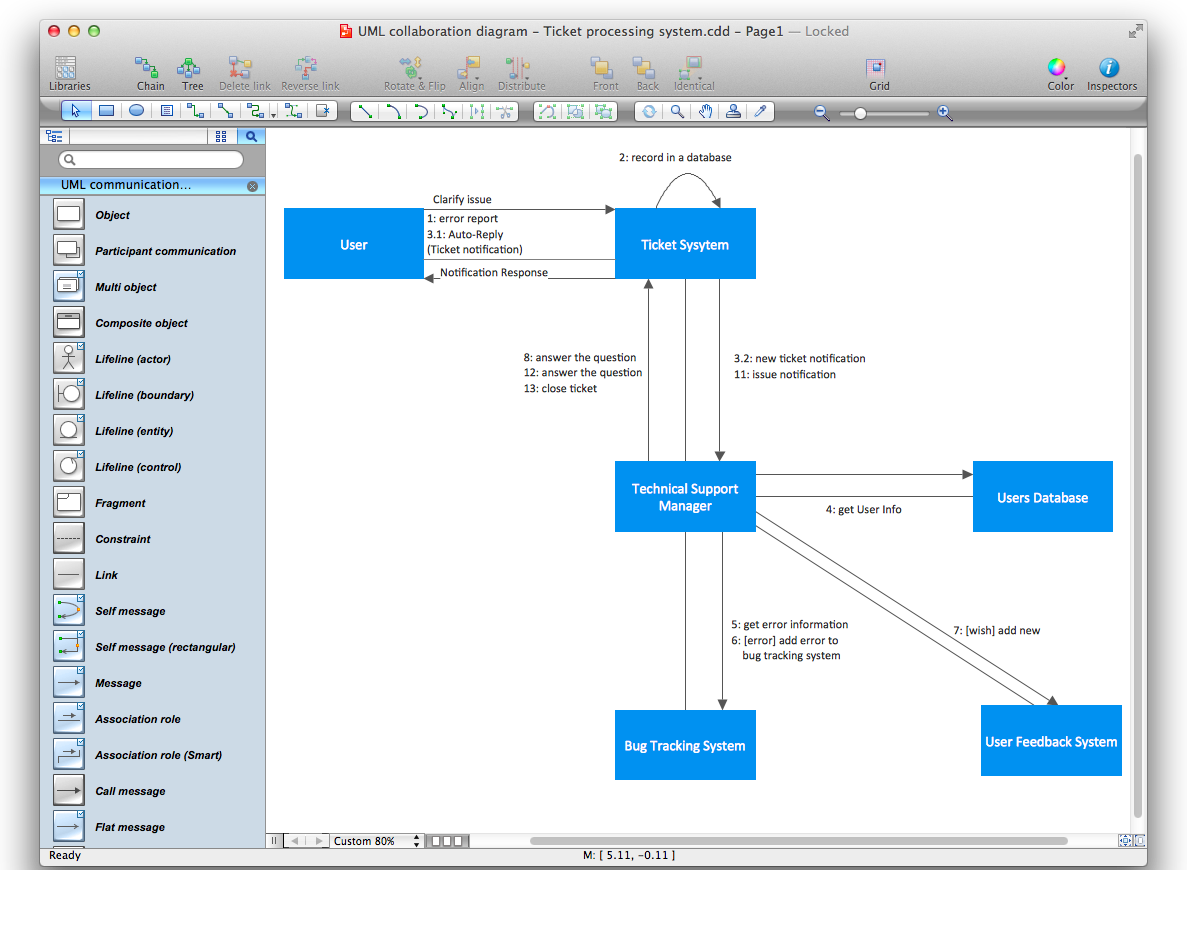Screen dimensions: 1187x926
Task: Switch library panel to grid view
Action: 221,136
